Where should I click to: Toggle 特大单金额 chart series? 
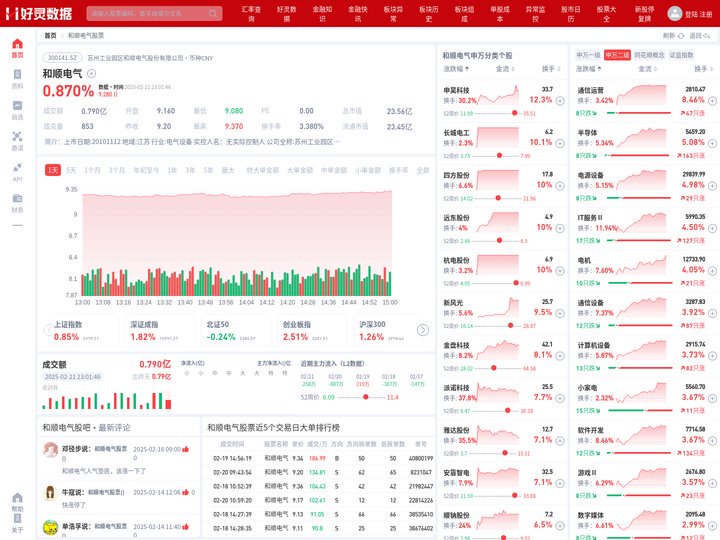(263, 170)
